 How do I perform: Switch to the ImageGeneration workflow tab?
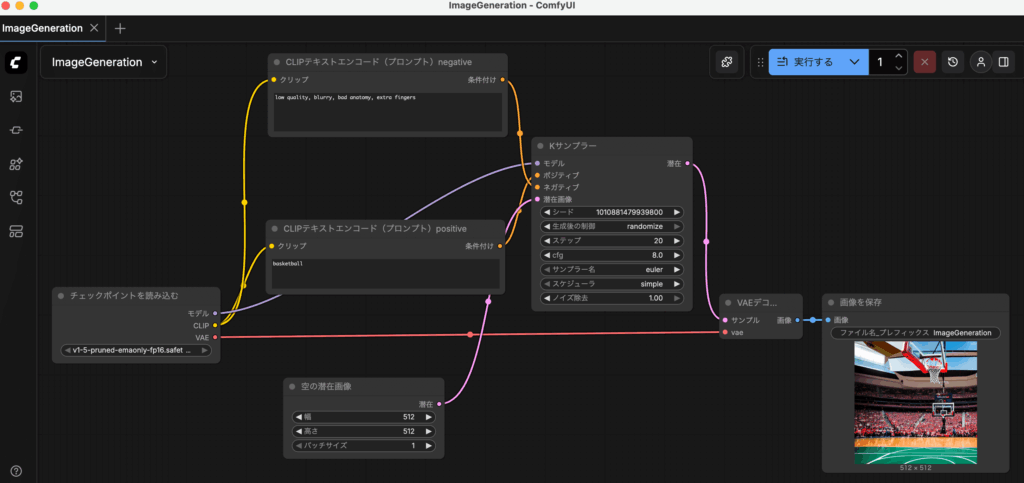[x=41, y=28]
